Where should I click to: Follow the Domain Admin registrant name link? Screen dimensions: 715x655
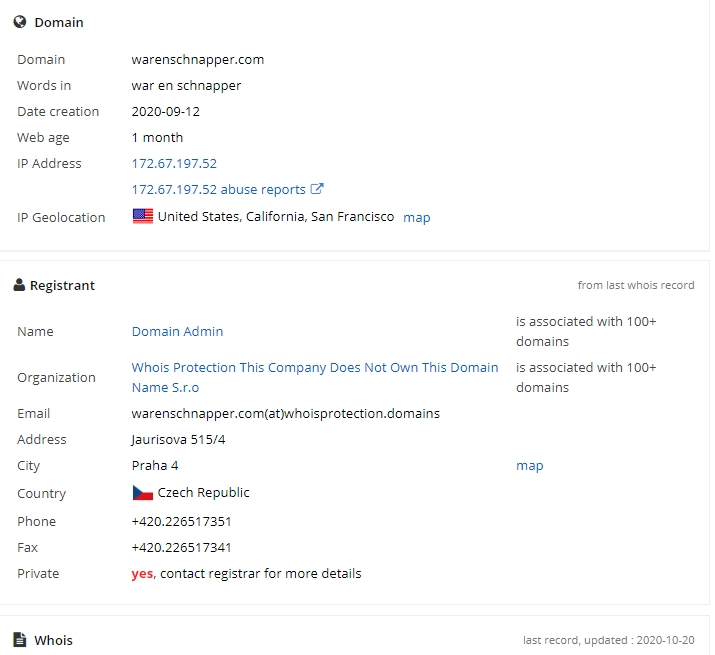(x=177, y=331)
